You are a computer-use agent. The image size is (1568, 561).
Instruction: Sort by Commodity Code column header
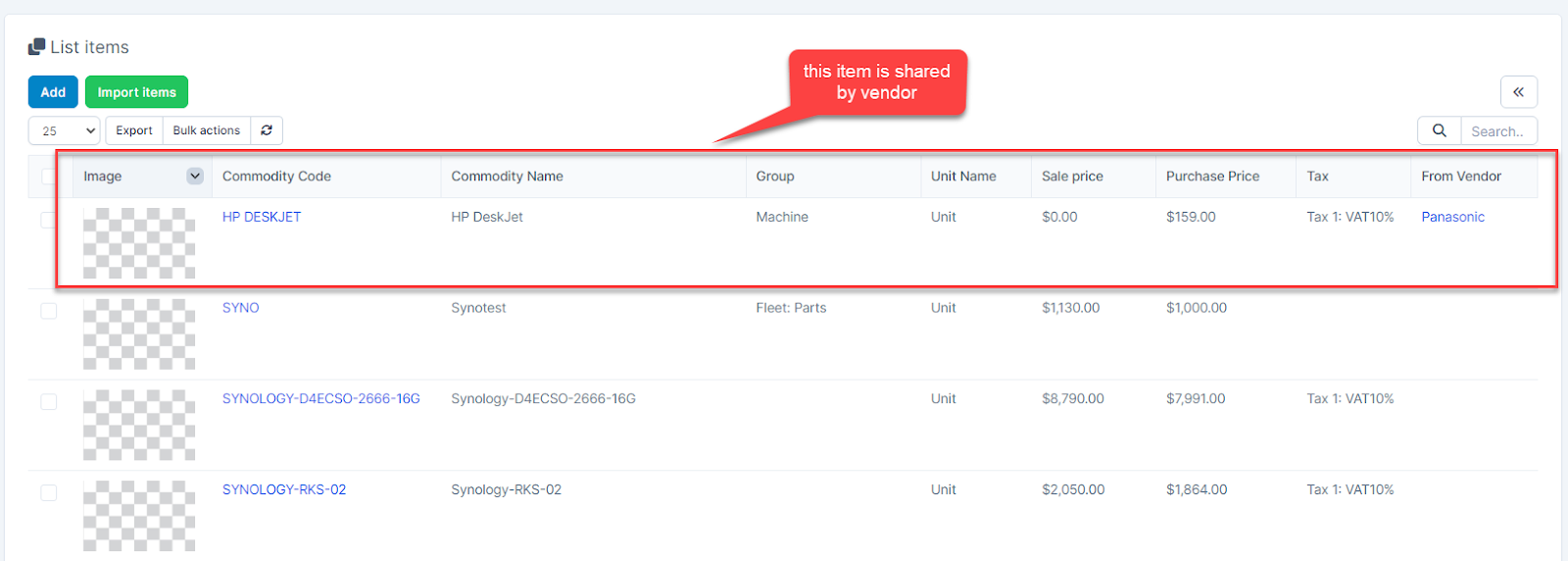point(276,177)
